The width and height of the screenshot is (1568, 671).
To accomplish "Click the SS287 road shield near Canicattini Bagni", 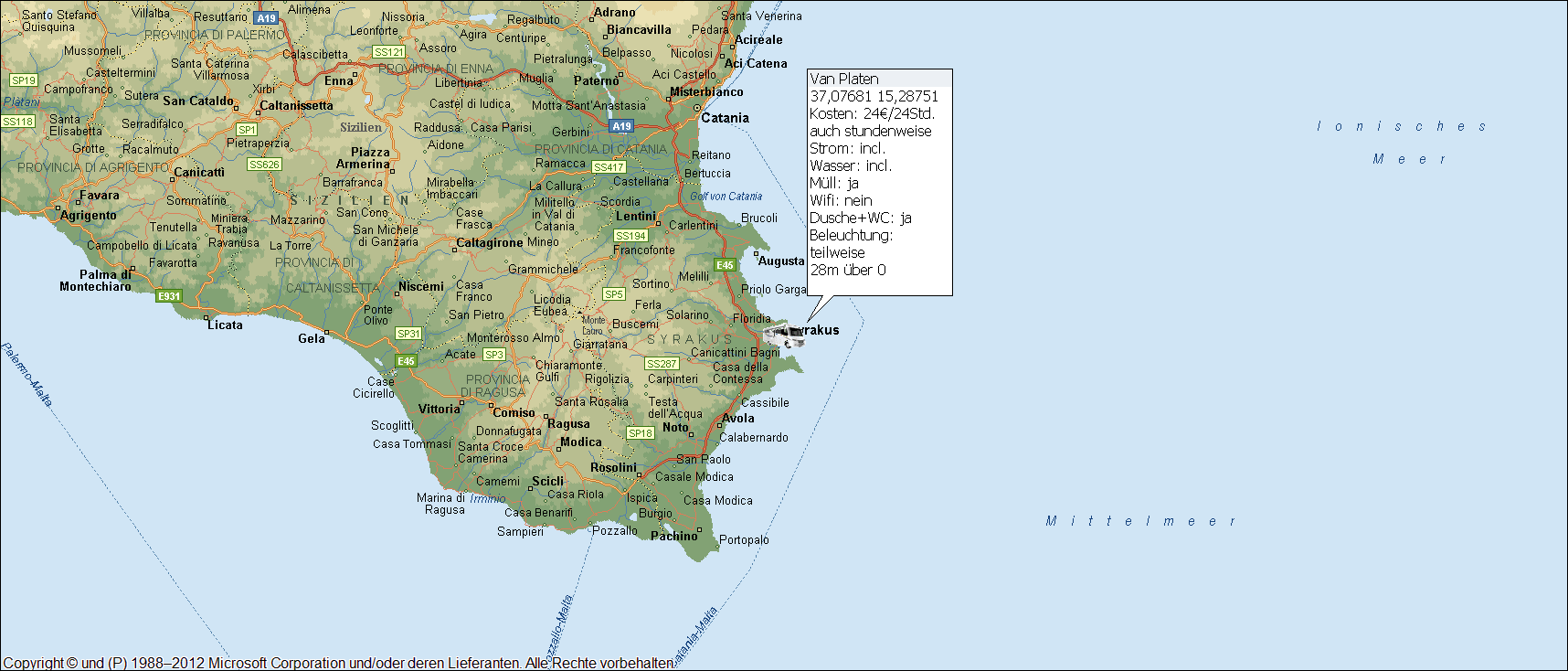I will 662,364.
